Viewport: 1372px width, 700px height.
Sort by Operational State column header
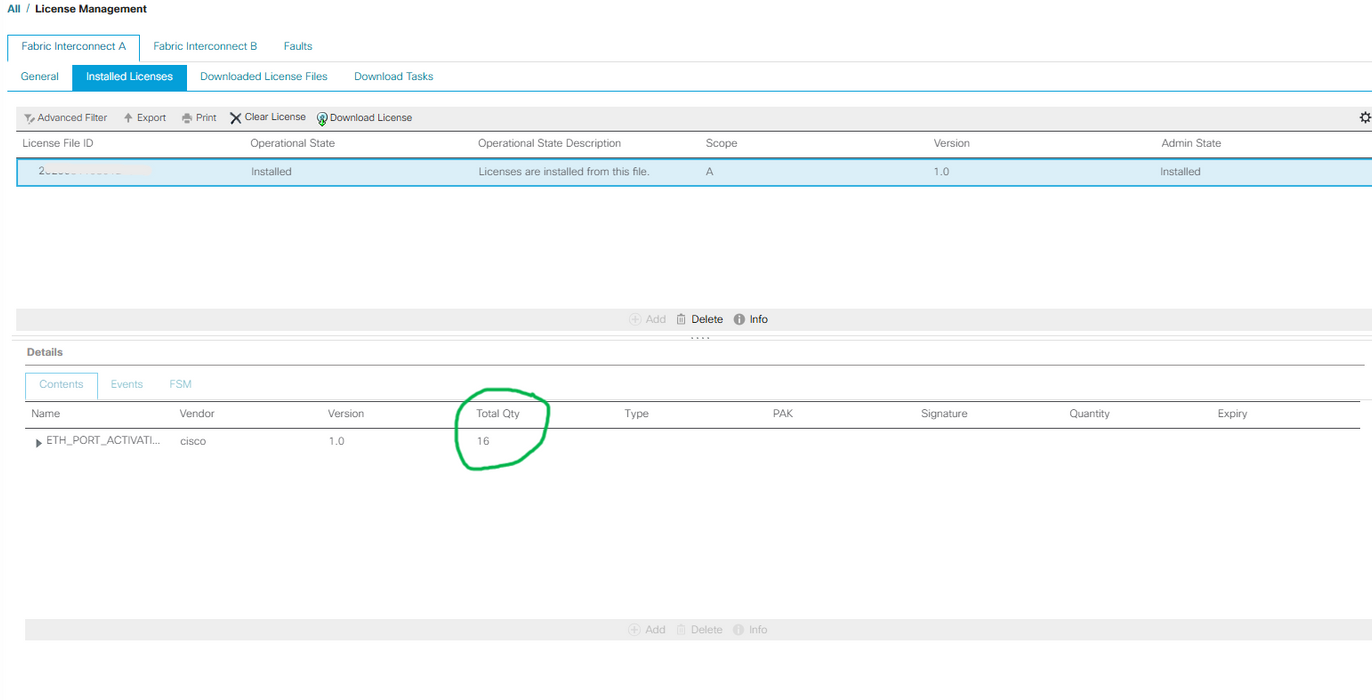[292, 143]
